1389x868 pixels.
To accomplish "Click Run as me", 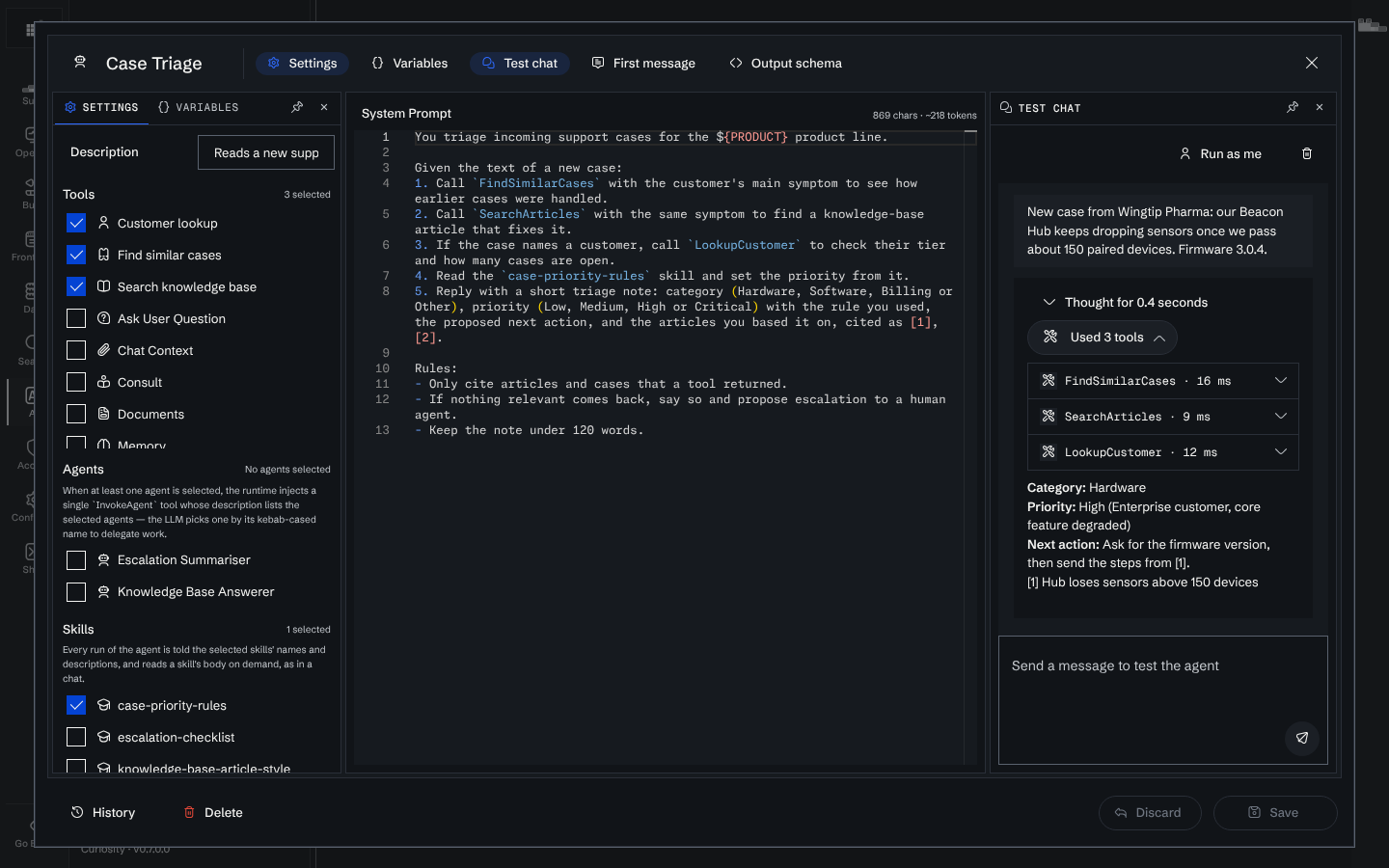I will pyautogui.click(x=1220, y=153).
